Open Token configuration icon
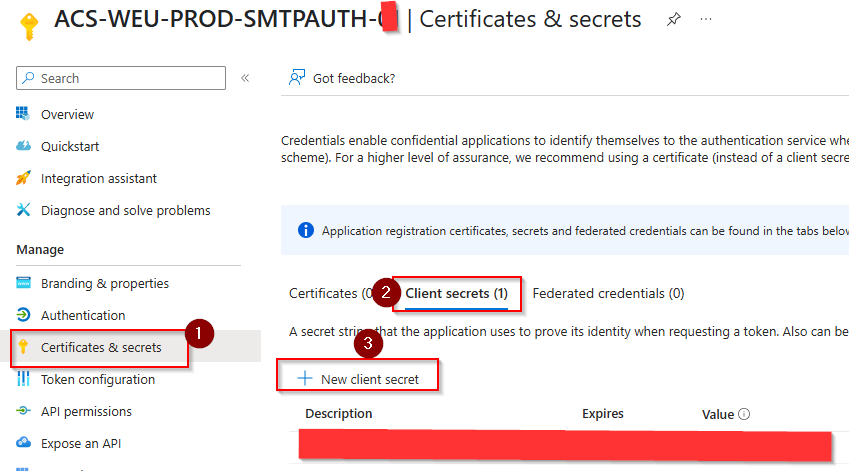The image size is (849, 471). [24, 379]
